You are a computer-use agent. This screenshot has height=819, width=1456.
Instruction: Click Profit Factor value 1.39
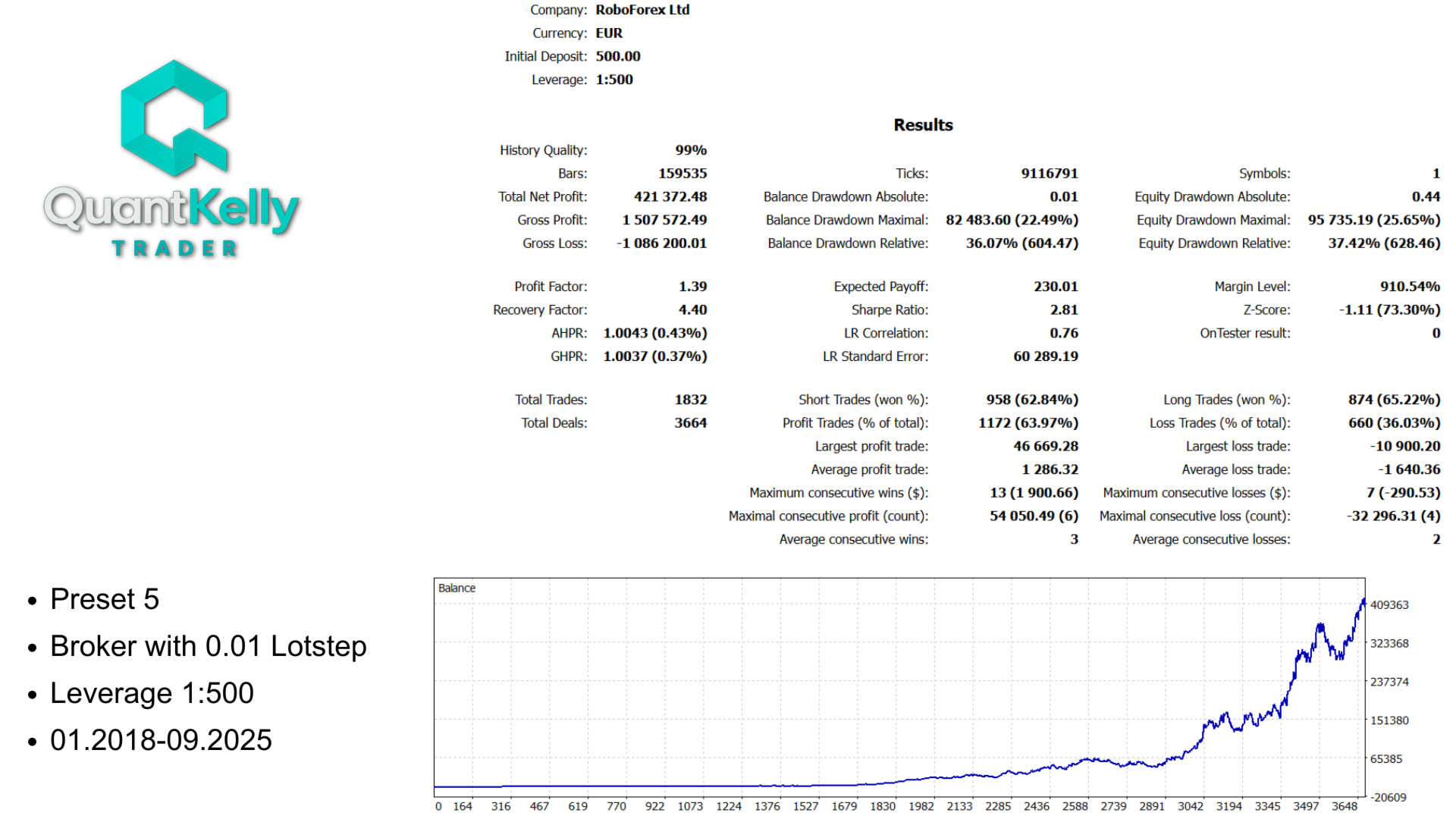[x=692, y=287]
